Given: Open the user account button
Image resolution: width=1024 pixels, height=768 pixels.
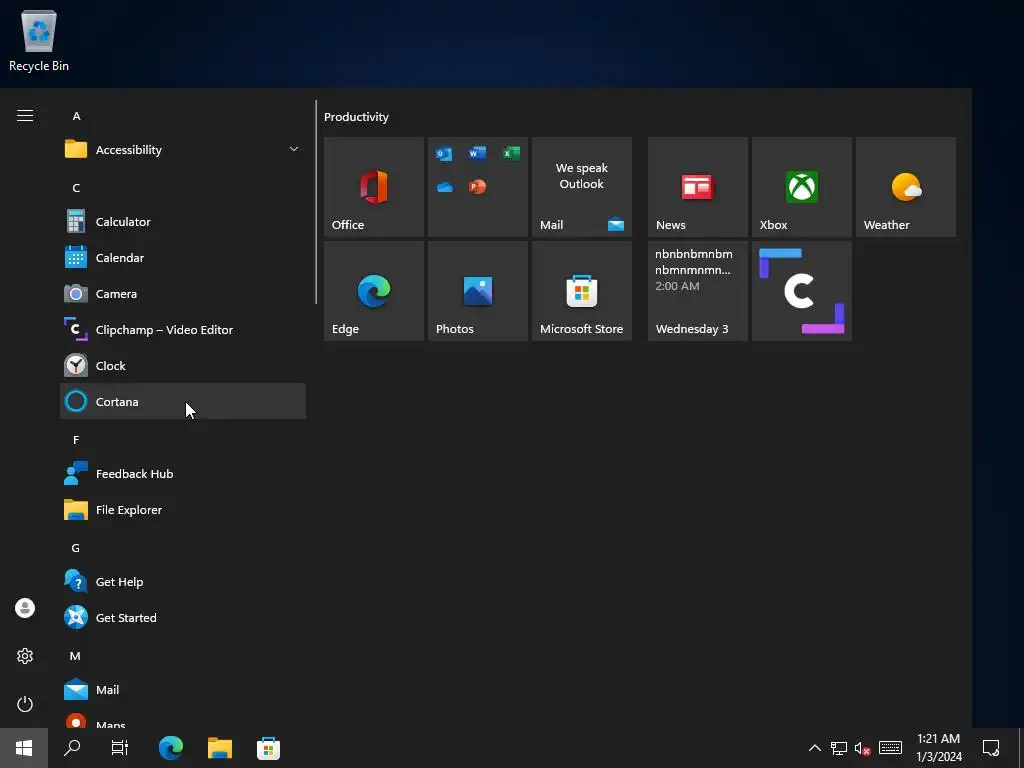Looking at the screenshot, I should (25, 608).
